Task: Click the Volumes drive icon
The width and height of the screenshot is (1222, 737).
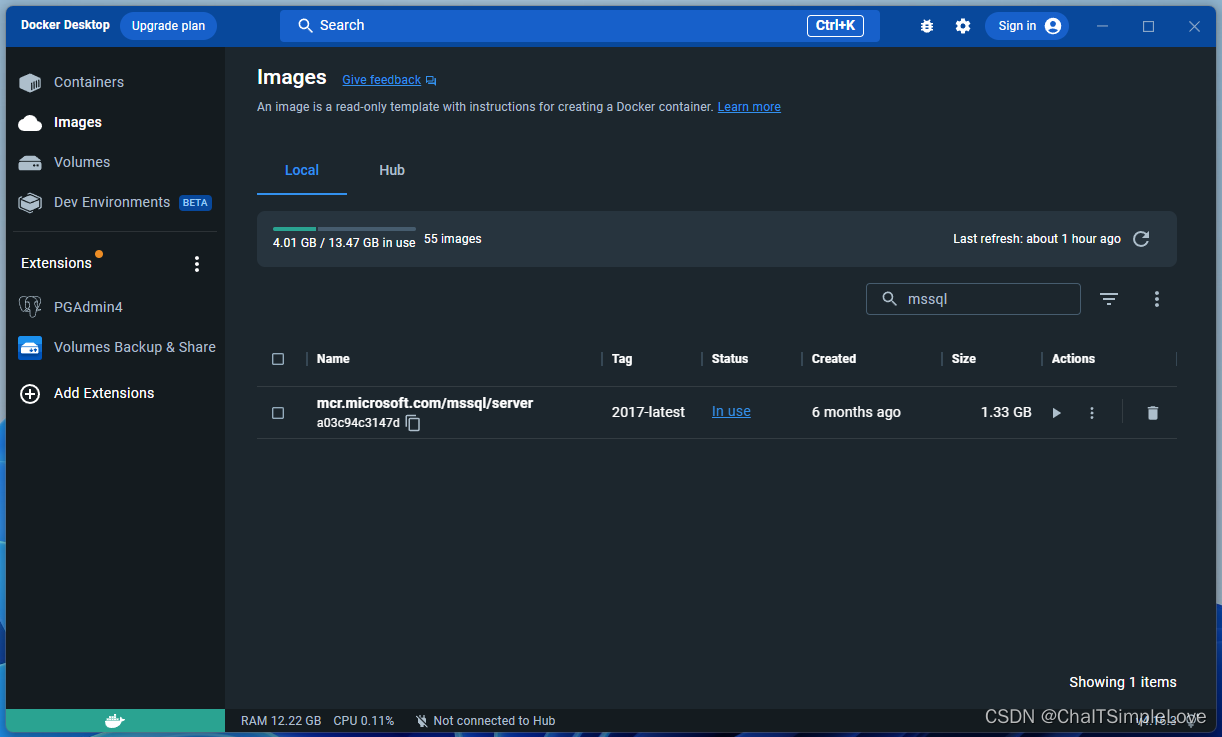Action: pyautogui.click(x=30, y=163)
